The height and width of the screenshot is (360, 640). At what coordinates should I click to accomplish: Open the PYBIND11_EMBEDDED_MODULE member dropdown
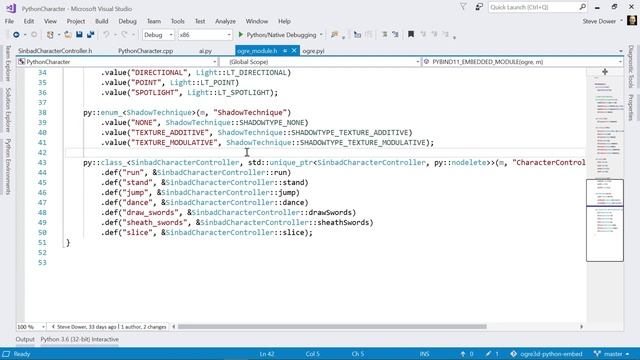[523, 62]
